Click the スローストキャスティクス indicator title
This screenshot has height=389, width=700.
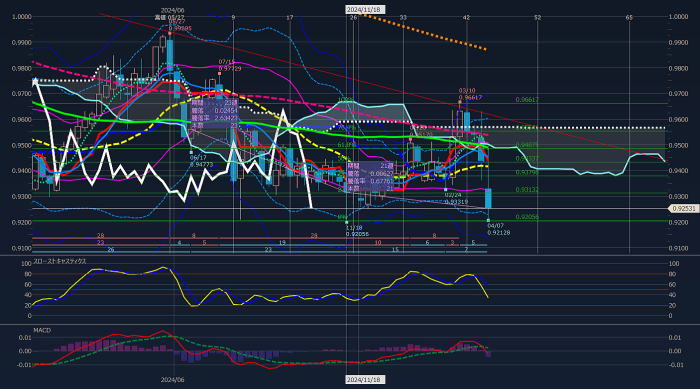(x=60, y=261)
